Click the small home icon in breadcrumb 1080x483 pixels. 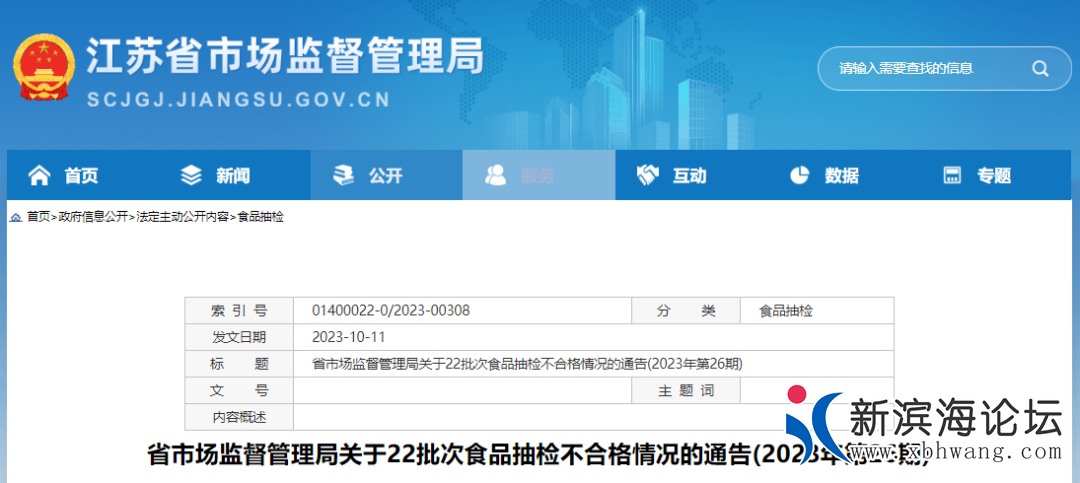pos(16,217)
